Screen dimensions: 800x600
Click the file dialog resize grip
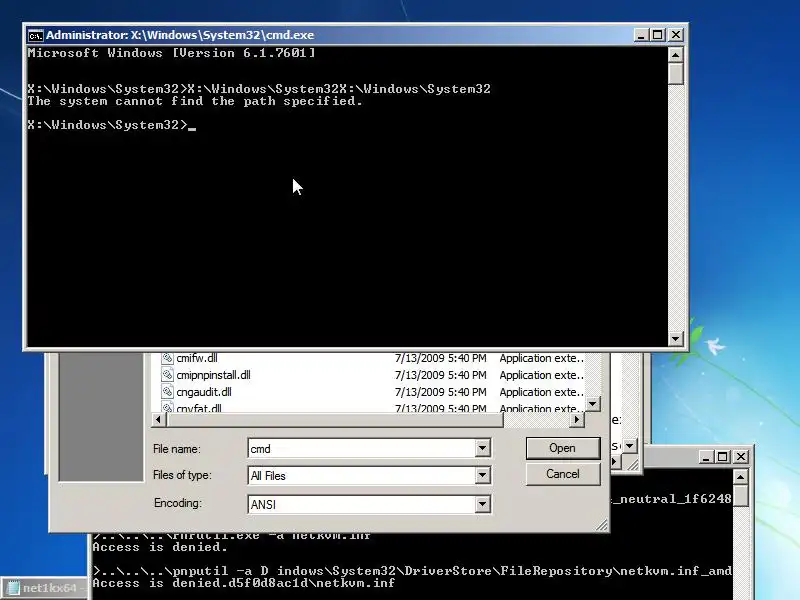pyautogui.click(x=602, y=525)
